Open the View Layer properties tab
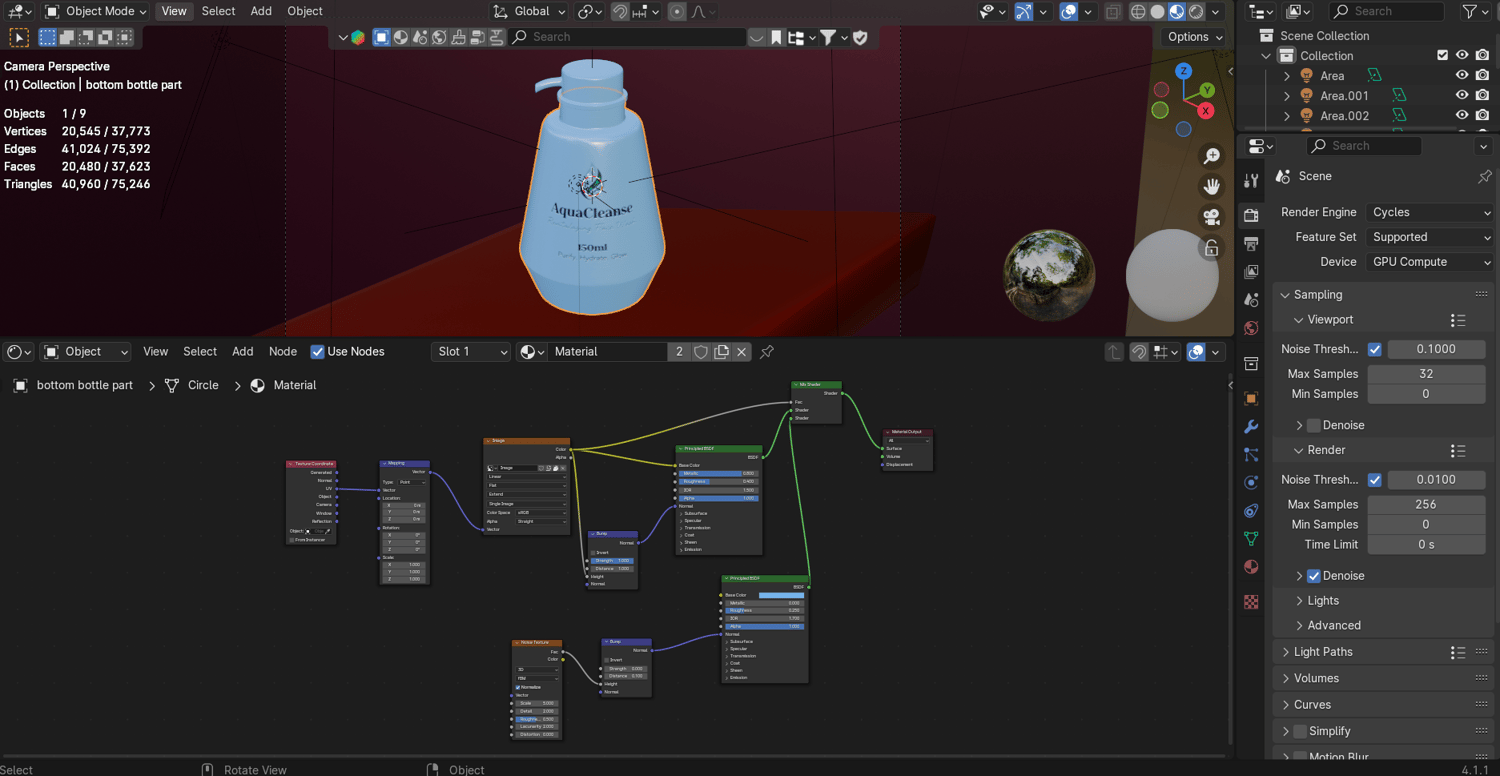This screenshot has height=776, width=1500. click(1251, 271)
